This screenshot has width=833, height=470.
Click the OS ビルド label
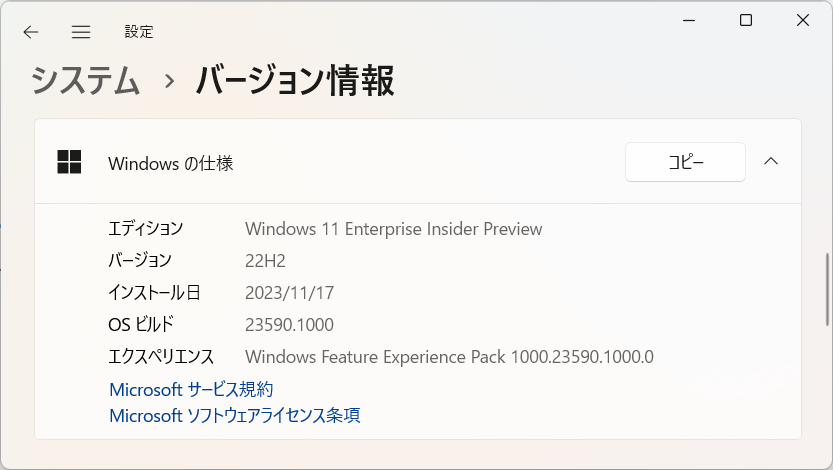pyautogui.click(x=141, y=324)
